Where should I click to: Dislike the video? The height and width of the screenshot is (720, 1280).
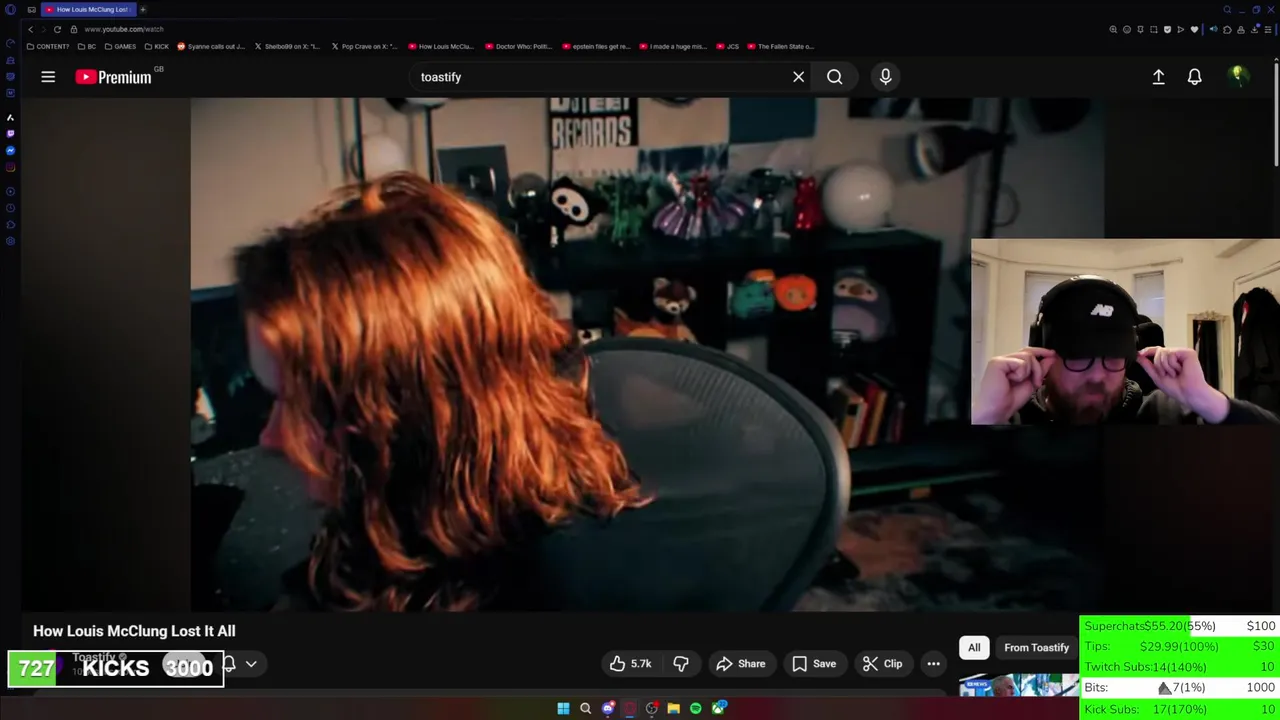pyautogui.click(x=681, y=664)
